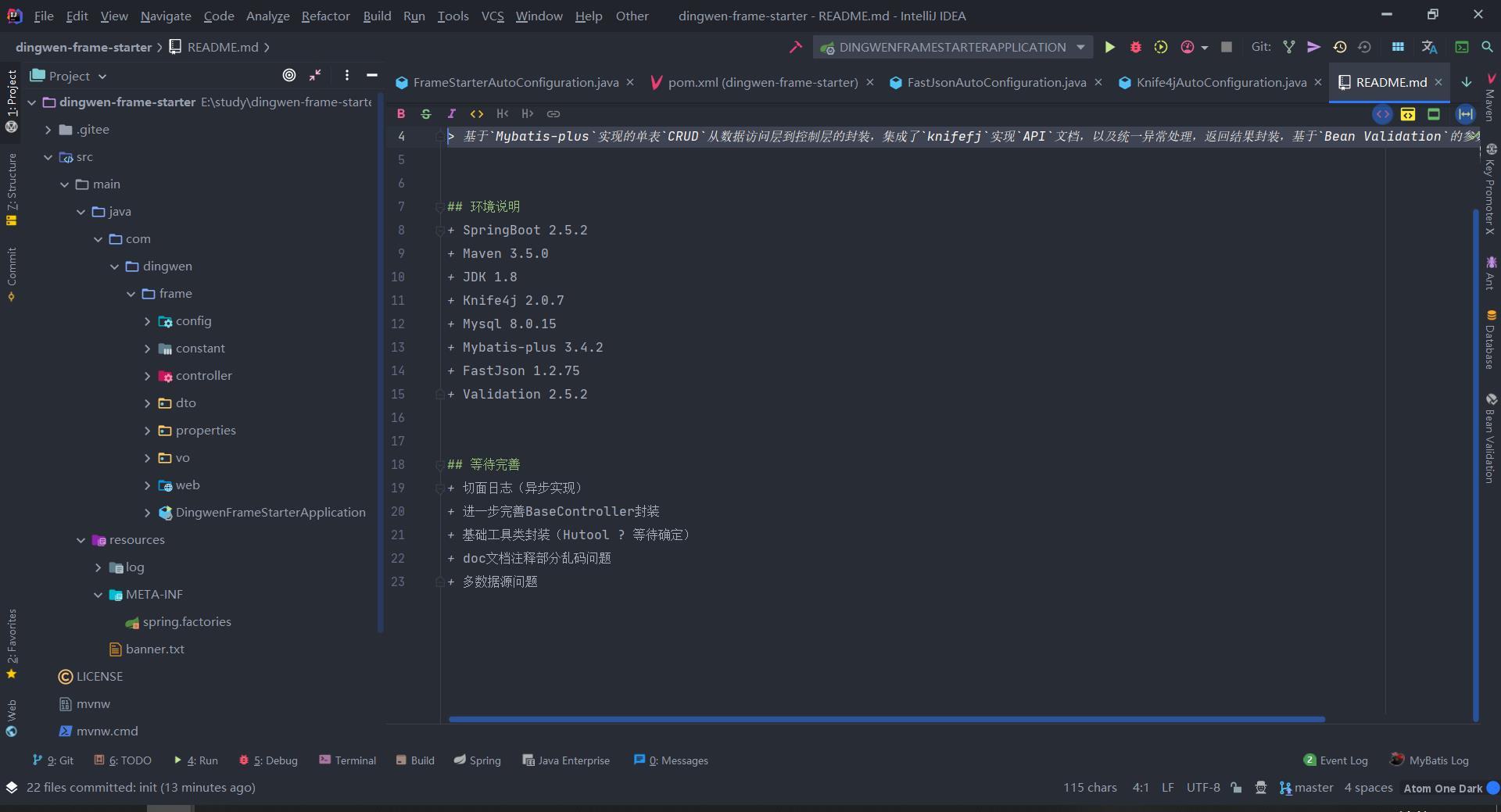
Task: Open the VCS menu
Action: [493, 16]
